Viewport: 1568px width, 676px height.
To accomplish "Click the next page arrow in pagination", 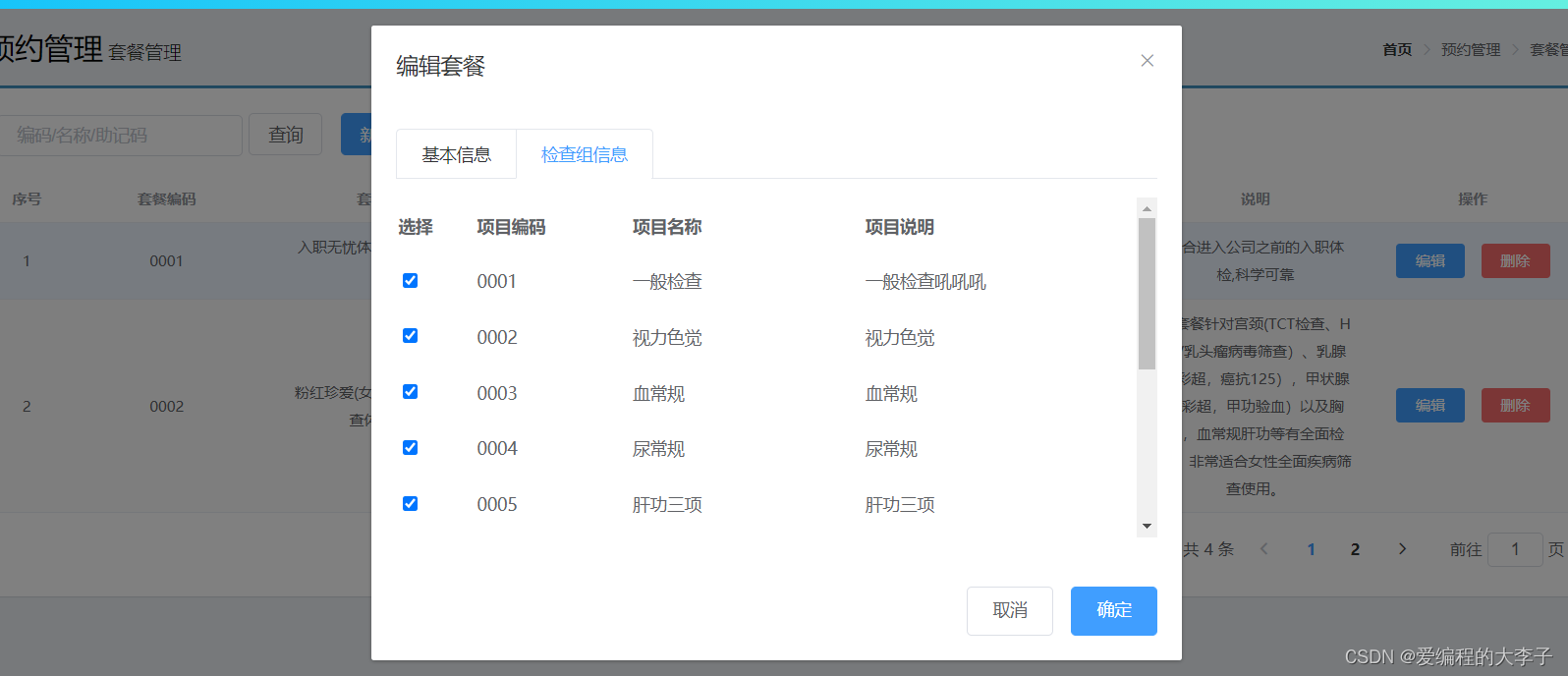I will pos(1402,549).
